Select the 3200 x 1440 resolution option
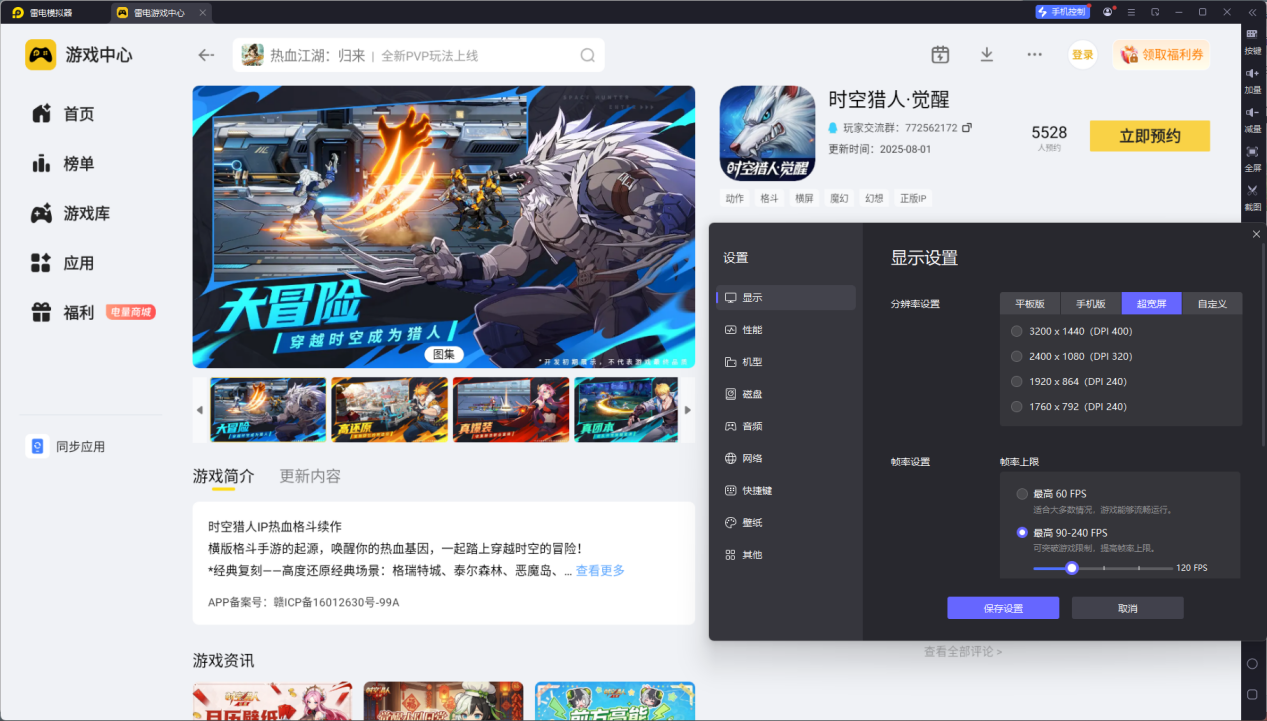 1071,331
